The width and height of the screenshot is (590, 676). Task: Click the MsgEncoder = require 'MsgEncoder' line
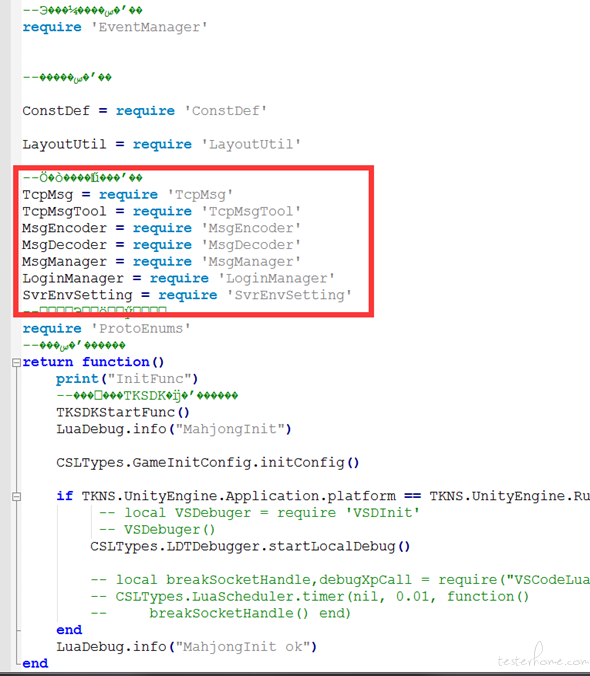click(162, 228)
